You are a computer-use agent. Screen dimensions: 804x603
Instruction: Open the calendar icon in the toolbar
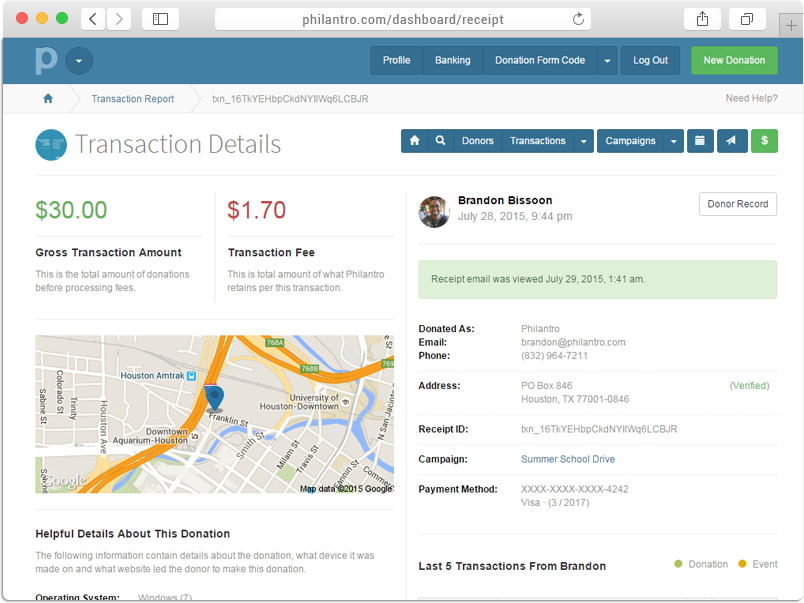point(700,140)
